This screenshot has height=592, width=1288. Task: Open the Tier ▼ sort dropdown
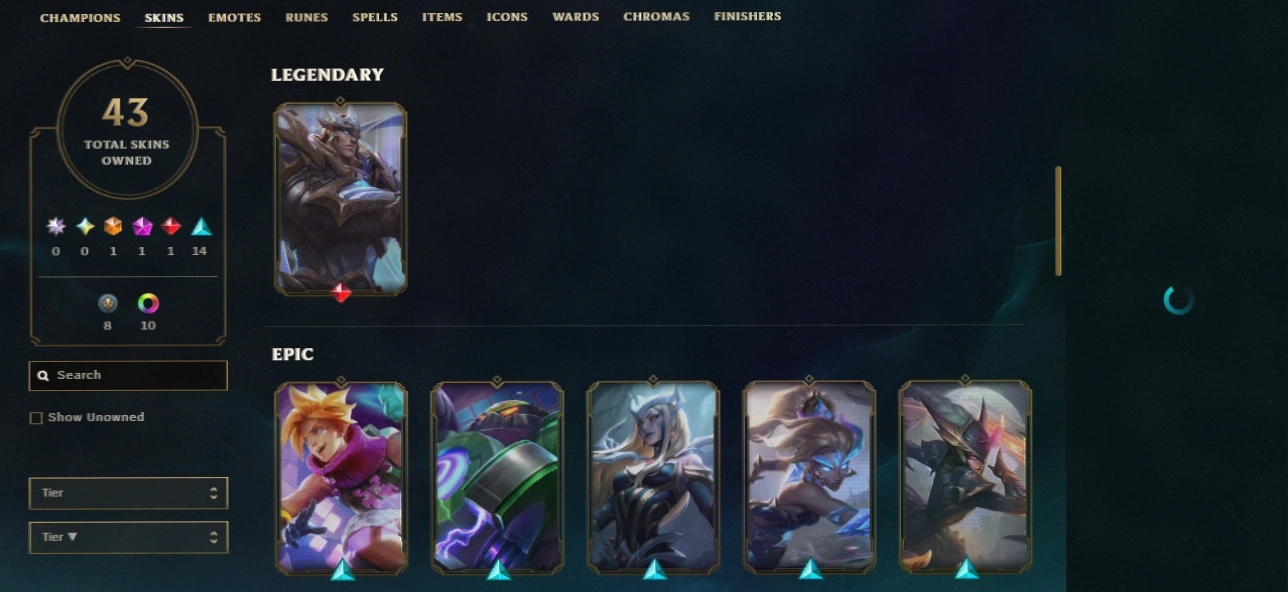coord(128,537)
